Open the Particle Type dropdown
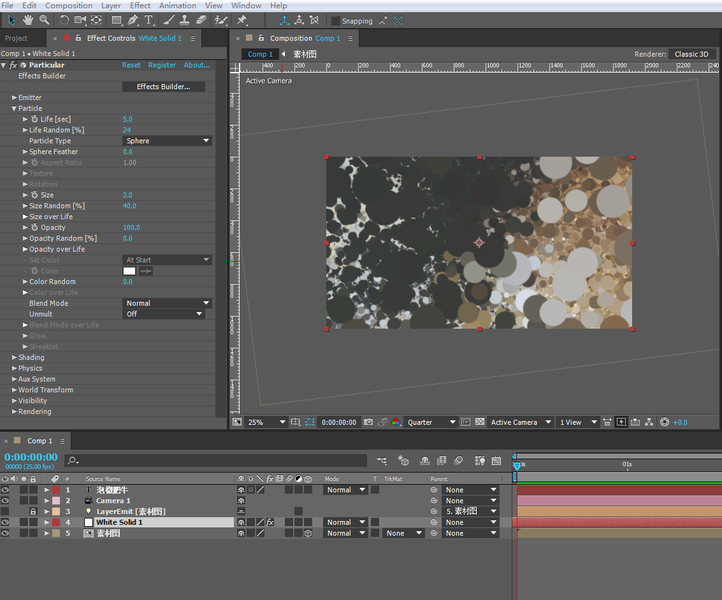The image size is (722, 600). (x=167, y=141)
